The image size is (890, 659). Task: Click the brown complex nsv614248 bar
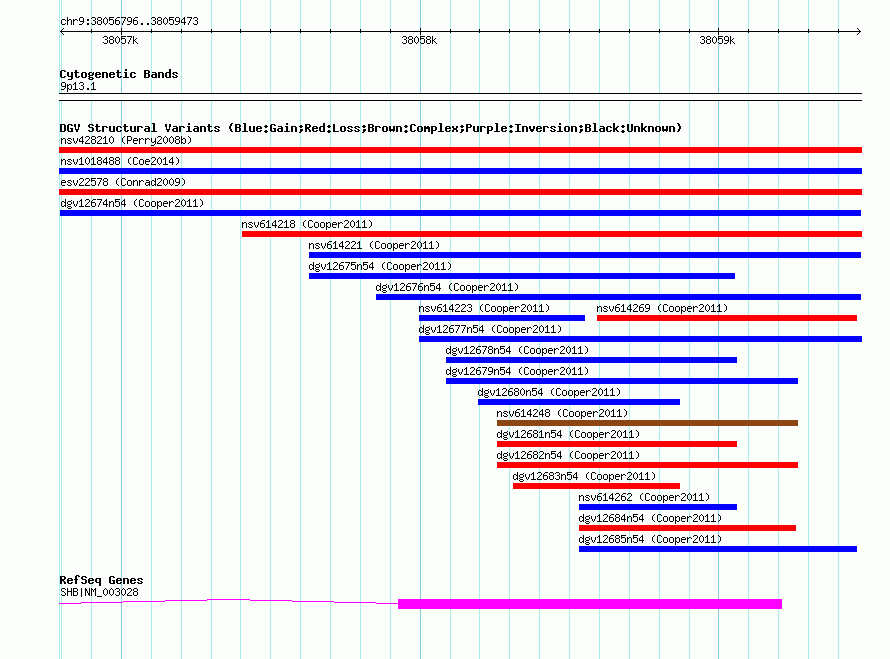coord(647,423)
